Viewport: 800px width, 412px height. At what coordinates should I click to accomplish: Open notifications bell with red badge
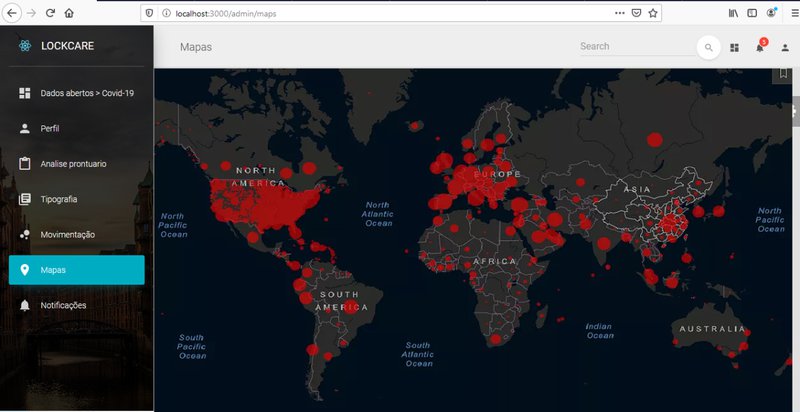[x=760, y=46]
